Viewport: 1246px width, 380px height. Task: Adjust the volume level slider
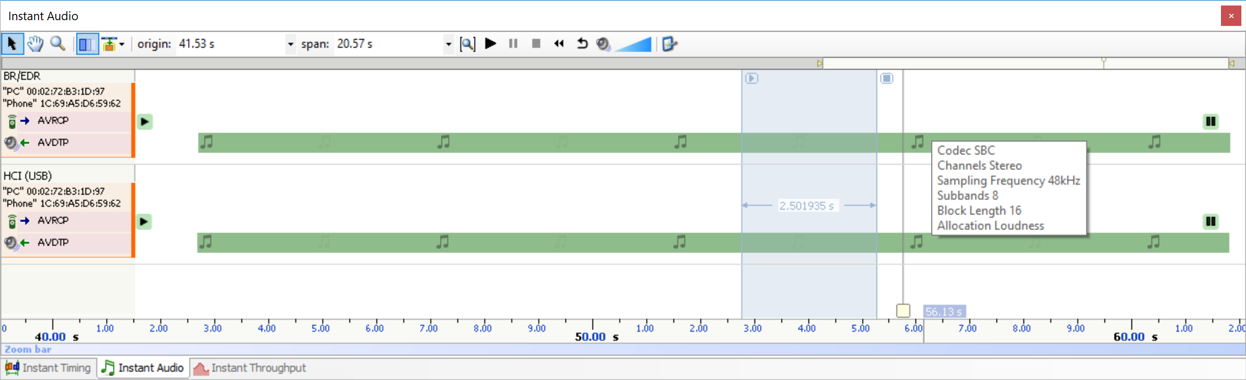(x=632, y=44)
